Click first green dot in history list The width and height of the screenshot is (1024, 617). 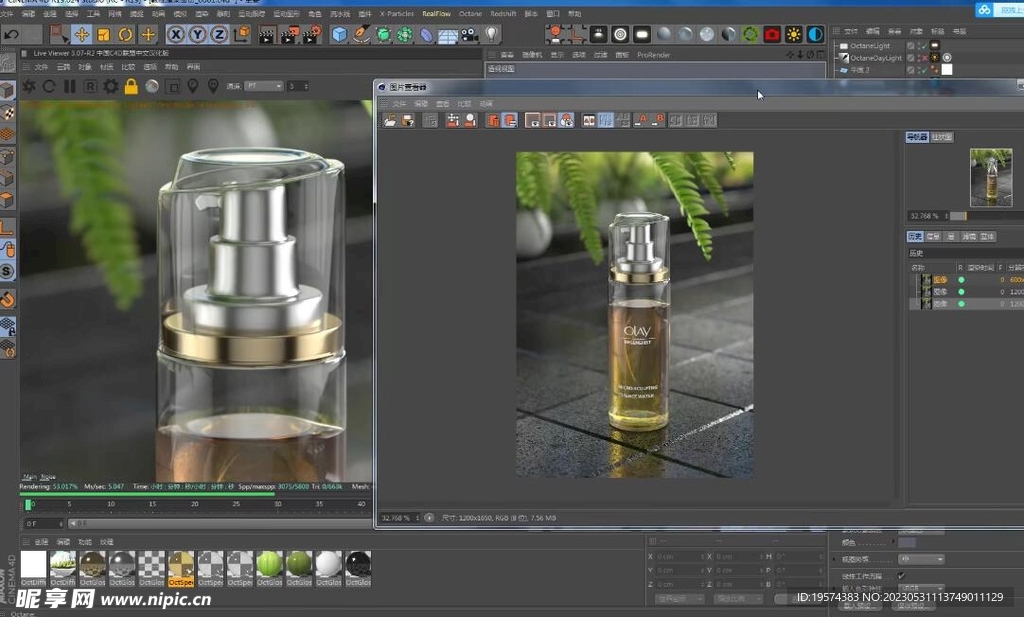coord(961,279)
